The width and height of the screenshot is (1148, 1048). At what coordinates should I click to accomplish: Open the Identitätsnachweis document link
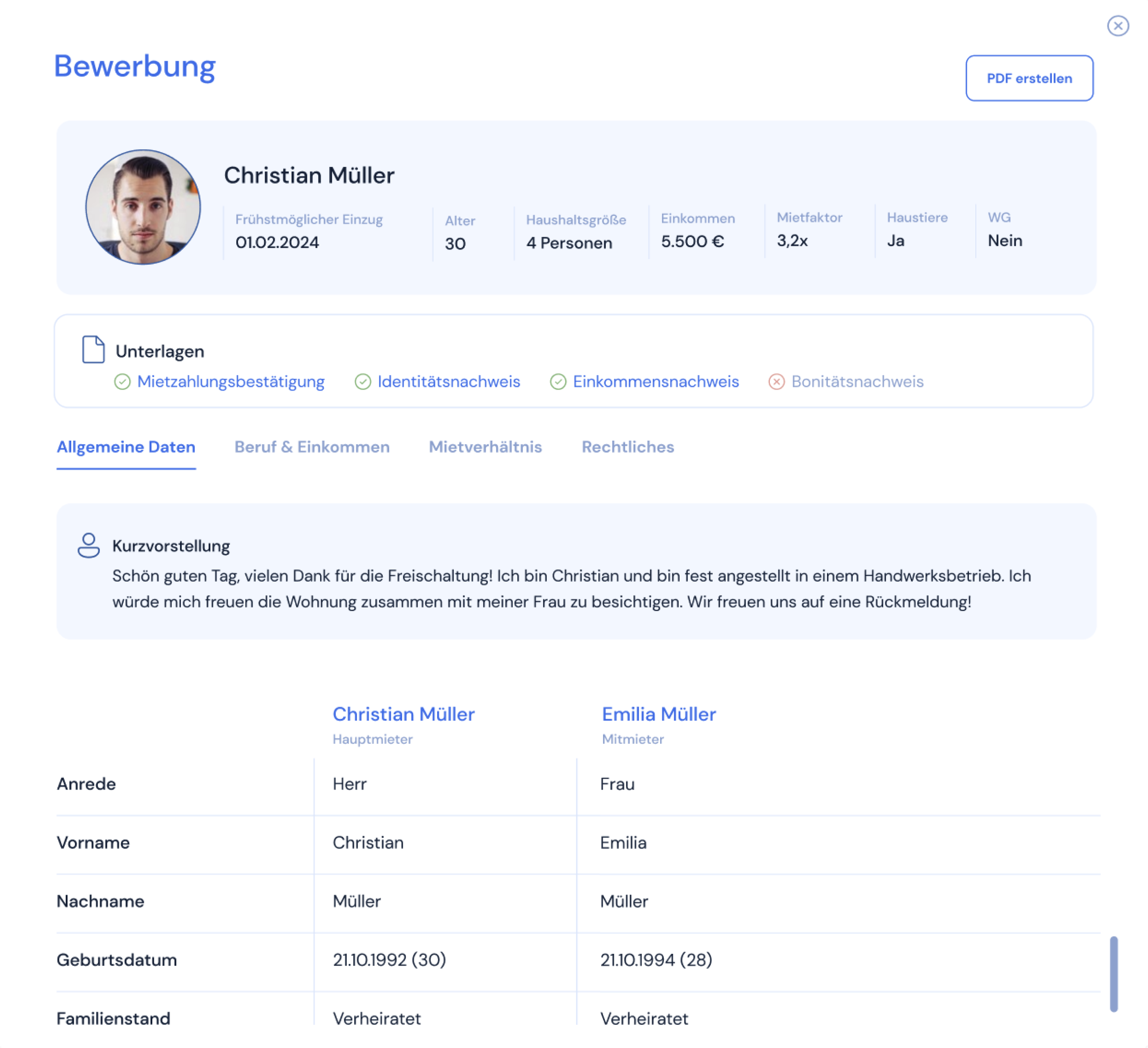click(449, 381)
